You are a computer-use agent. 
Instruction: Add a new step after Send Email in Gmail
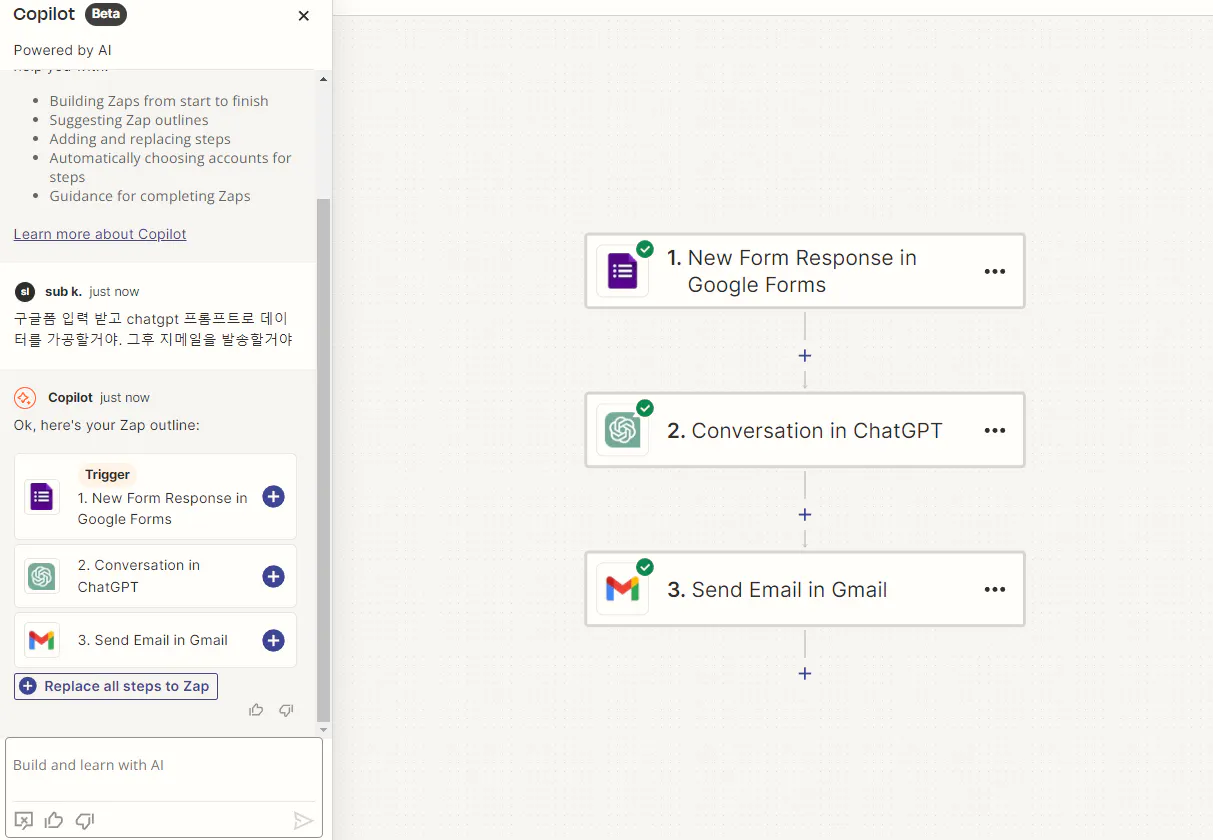pyautogui.click(x=805, y=673)
